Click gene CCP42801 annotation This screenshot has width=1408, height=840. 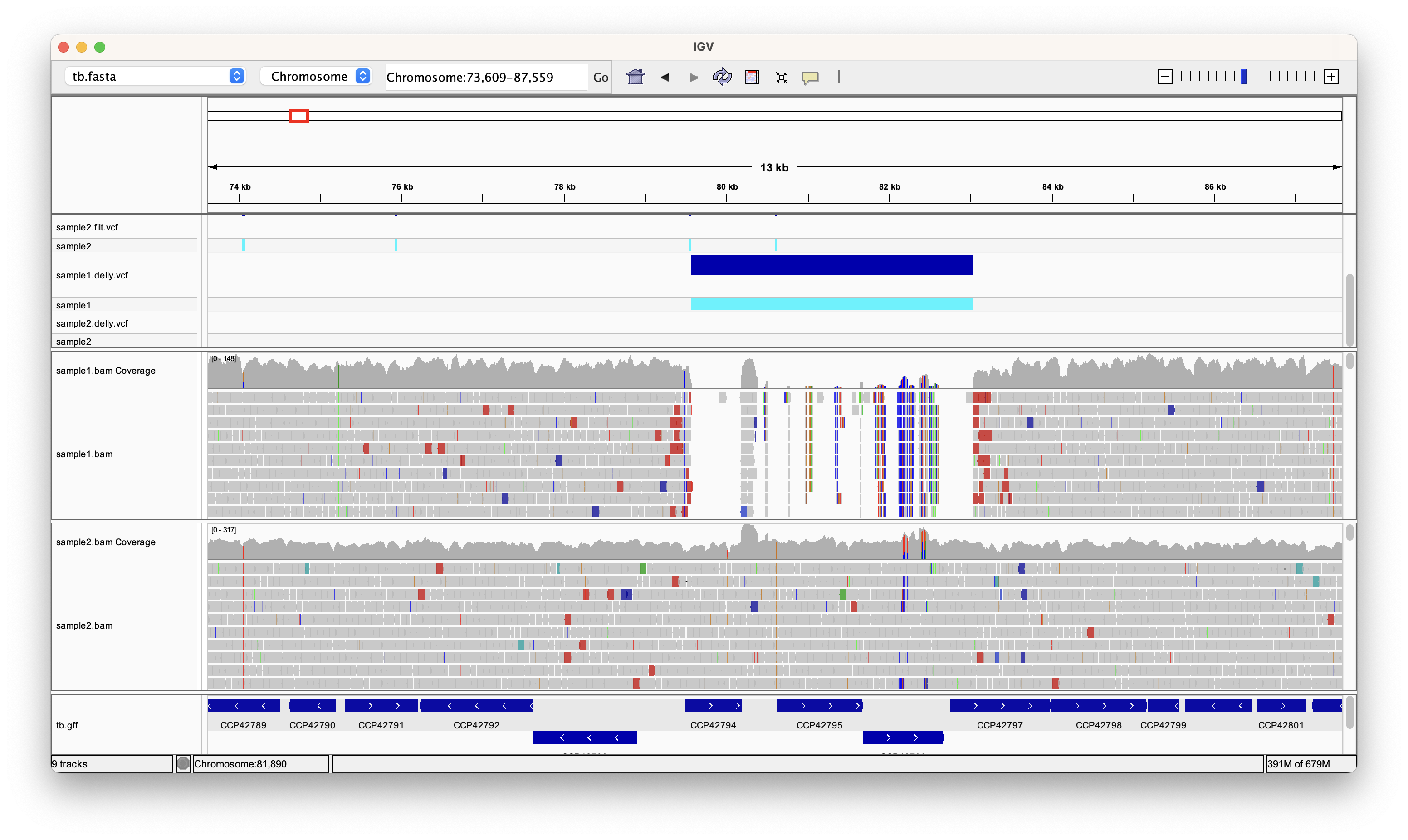click(1281, 706)
